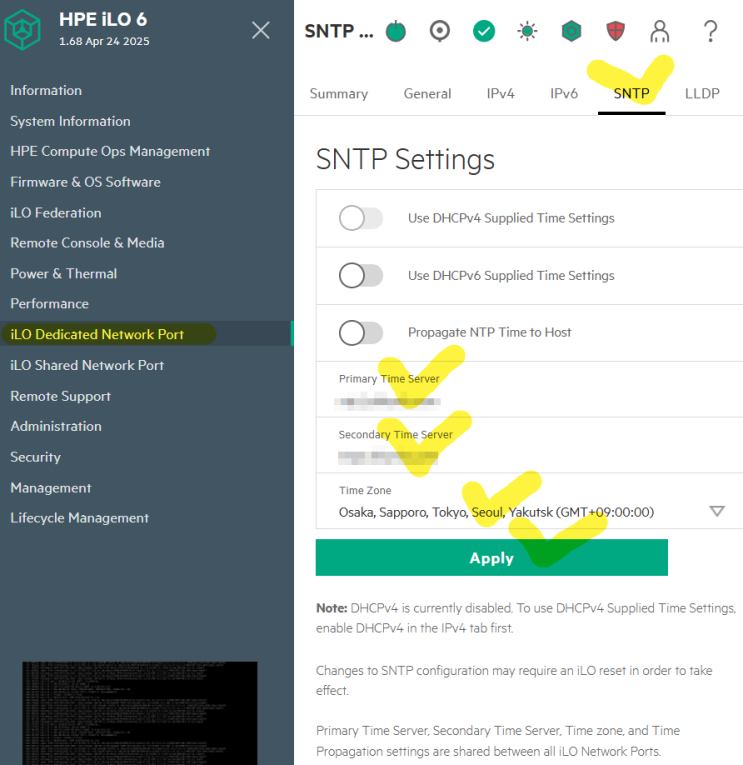Viewport: 743px width, 765px height.
Task: Click the UID indicator target icon
Action: (x=440, y=31)
